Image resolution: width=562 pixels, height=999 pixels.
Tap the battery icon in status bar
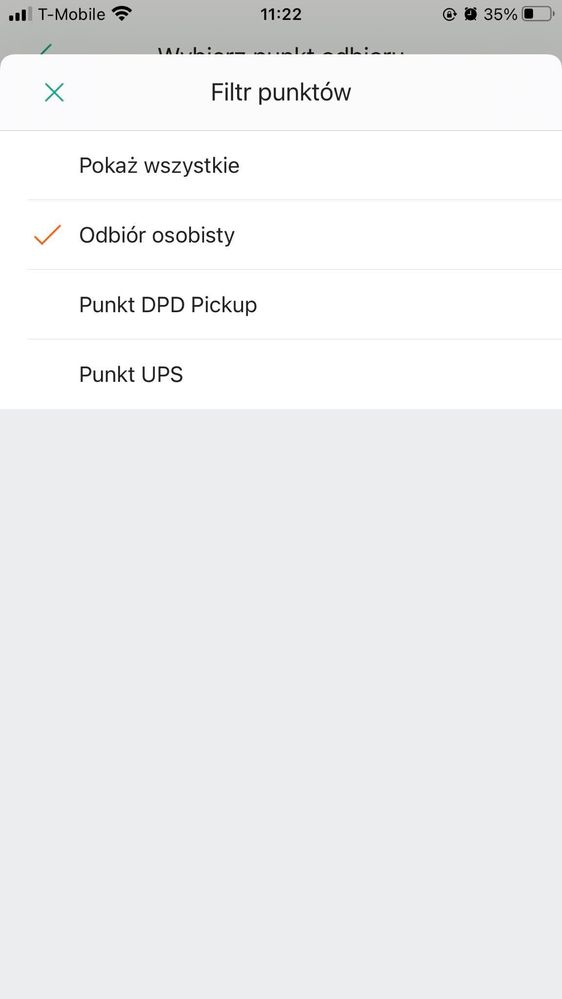[x=538, y=14]
